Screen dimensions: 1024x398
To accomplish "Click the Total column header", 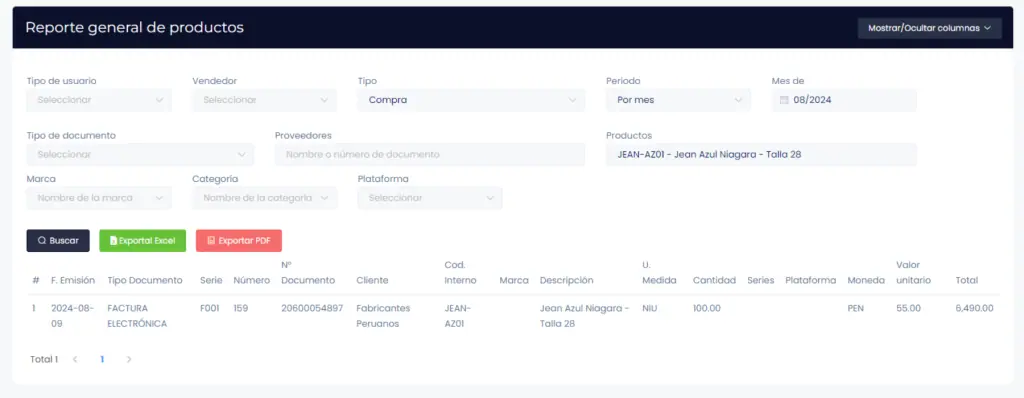I will coord(967,280).
